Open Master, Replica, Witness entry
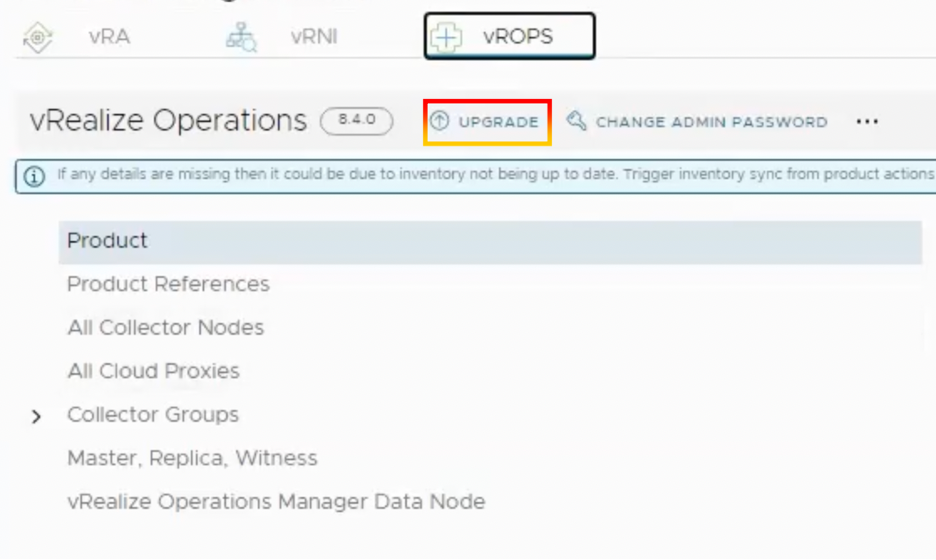Screen dimensions: 936x560 192,458
